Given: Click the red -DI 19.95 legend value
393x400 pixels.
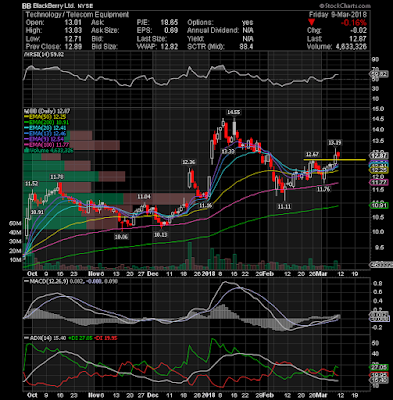Looking at the screenshot, I should (106, 338).
